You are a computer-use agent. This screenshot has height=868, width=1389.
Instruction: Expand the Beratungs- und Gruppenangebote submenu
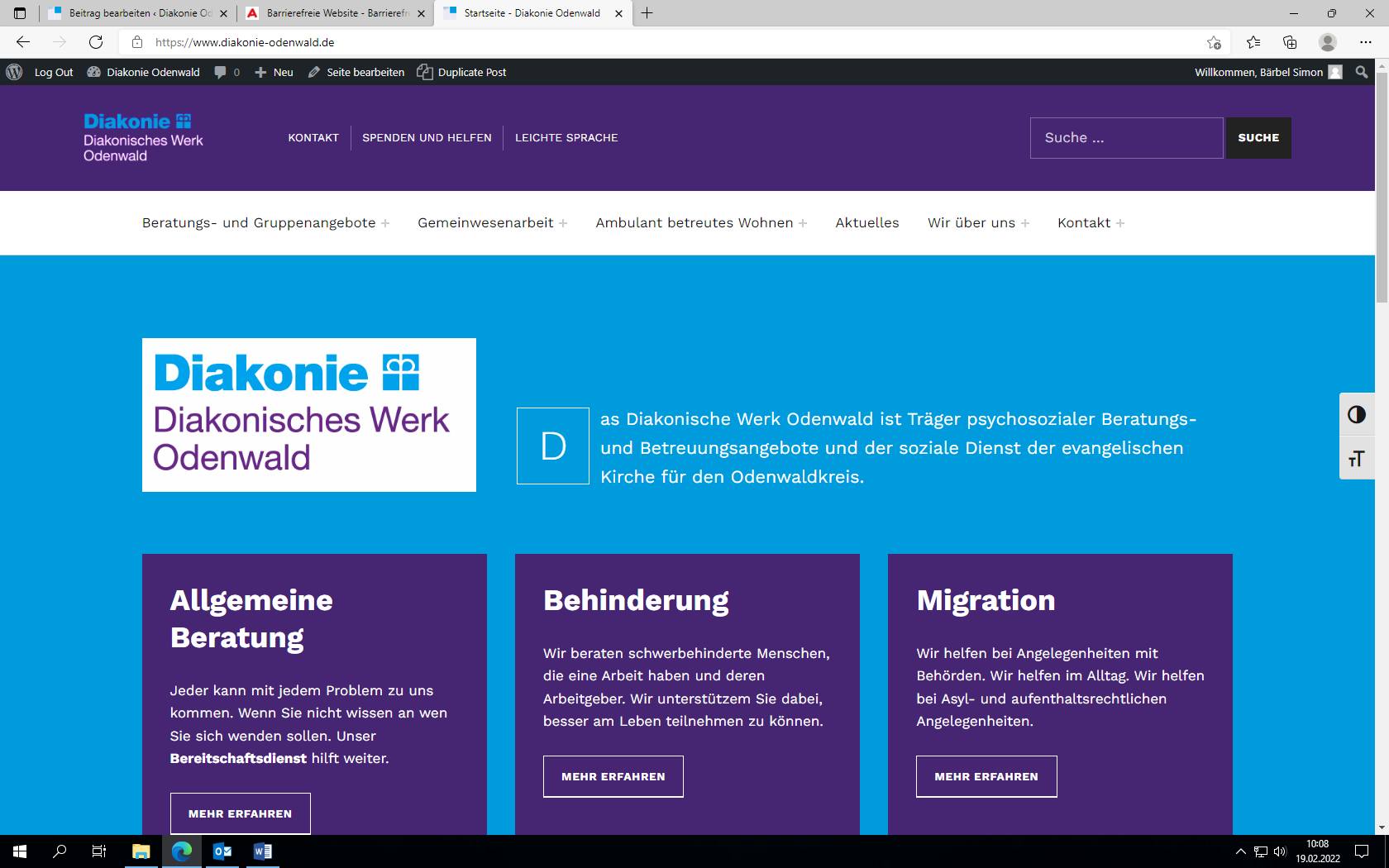[385, 222]
